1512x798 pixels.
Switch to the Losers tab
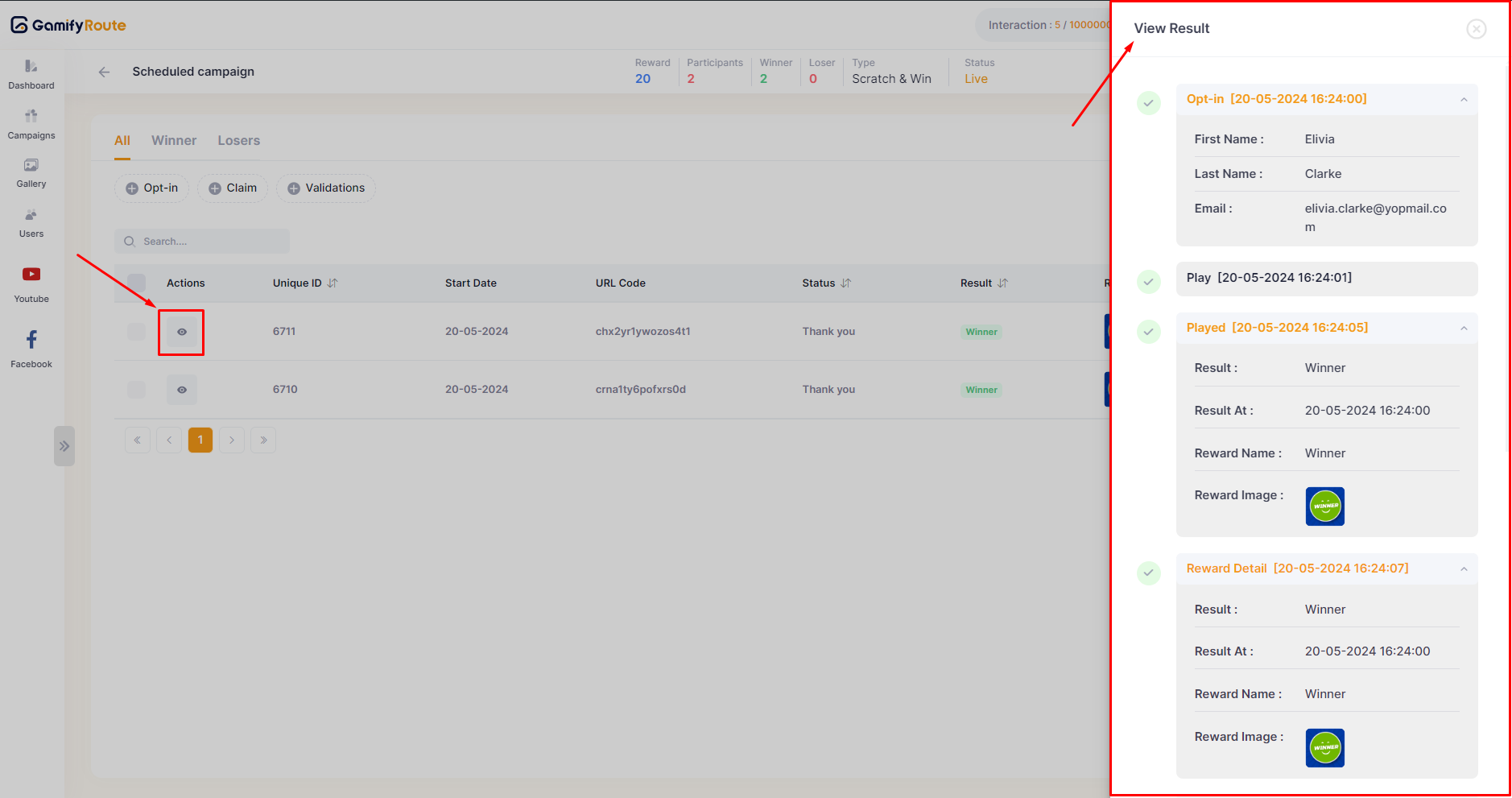pyautogui.click(x=238, y=141)
